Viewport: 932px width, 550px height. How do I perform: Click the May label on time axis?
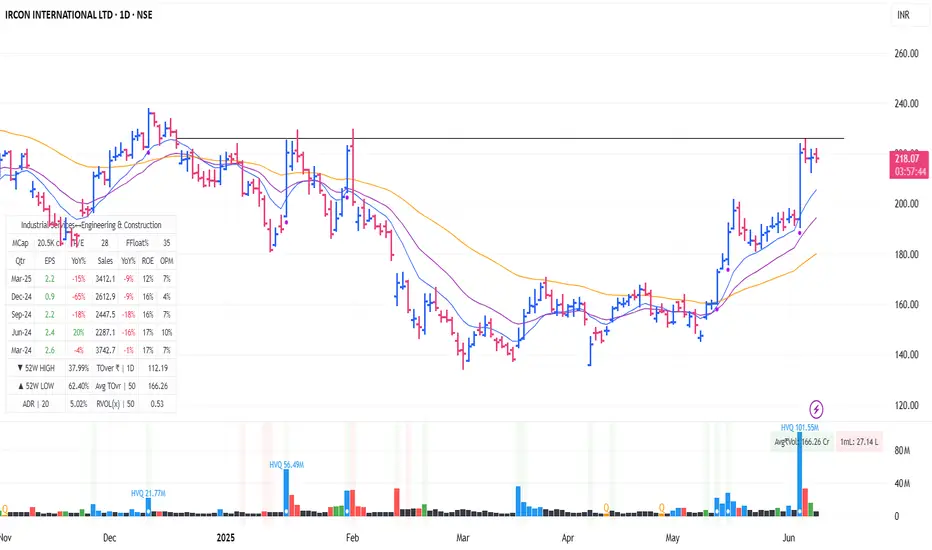pyautogui.click(x=672, y=538)
